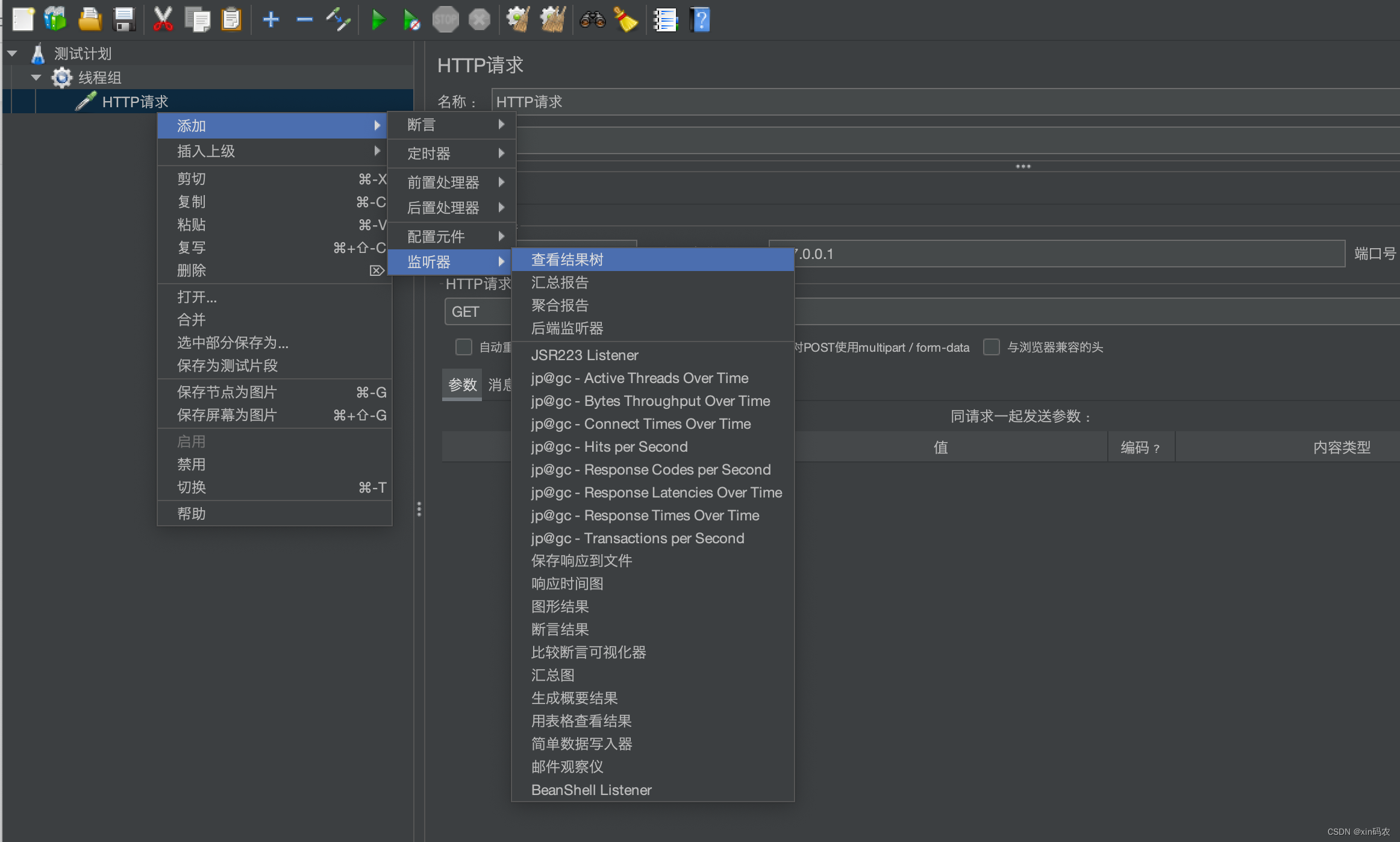Paste the copied element
Screen dimensions: 1400x842
pos(231,19)
